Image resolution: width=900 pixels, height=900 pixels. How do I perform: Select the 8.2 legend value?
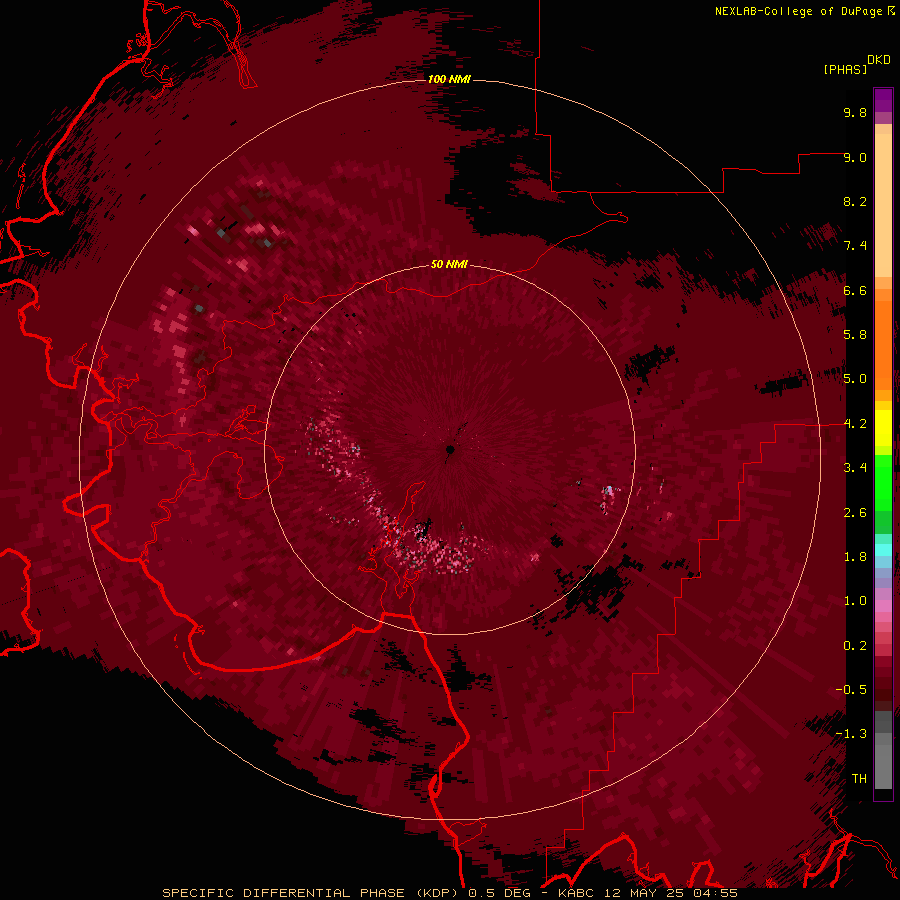[855, 201]
